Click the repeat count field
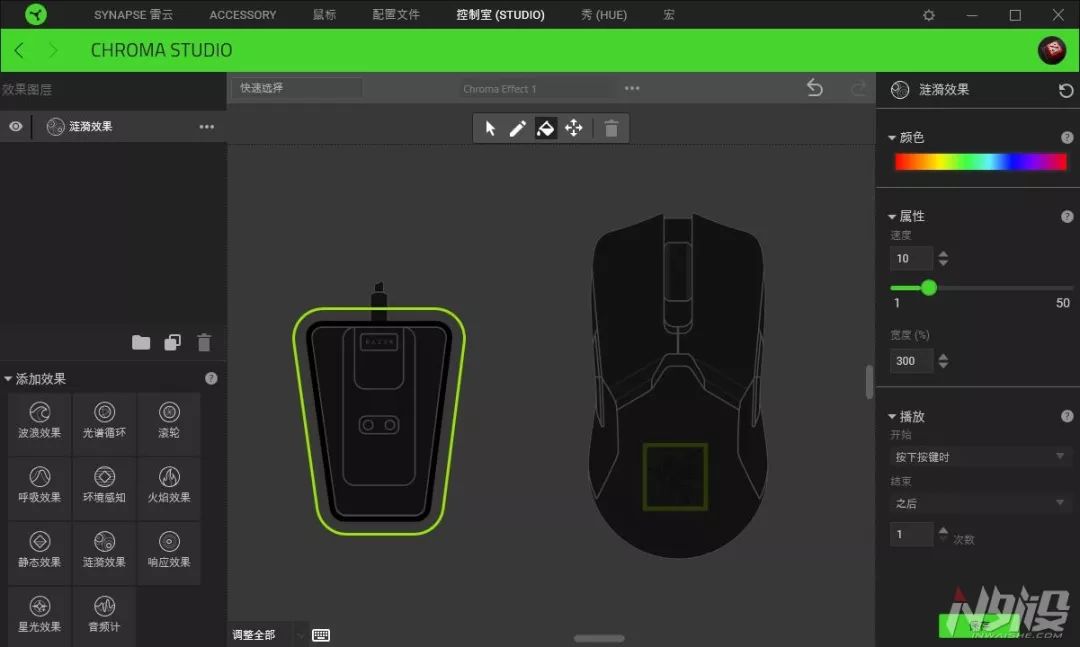1080x647 pixels. coord(911,534)
